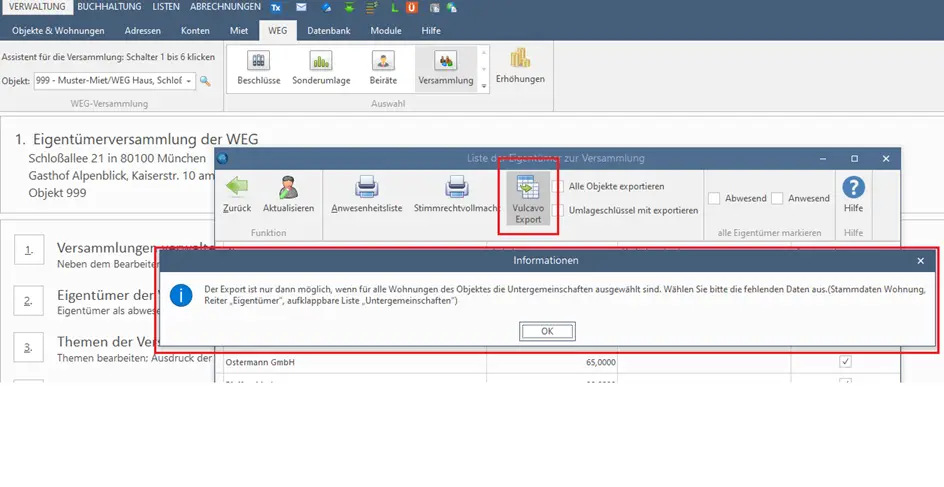Screen dimensions: 944x487
Task: Minimize the owner list window
Action: [823, 158]
